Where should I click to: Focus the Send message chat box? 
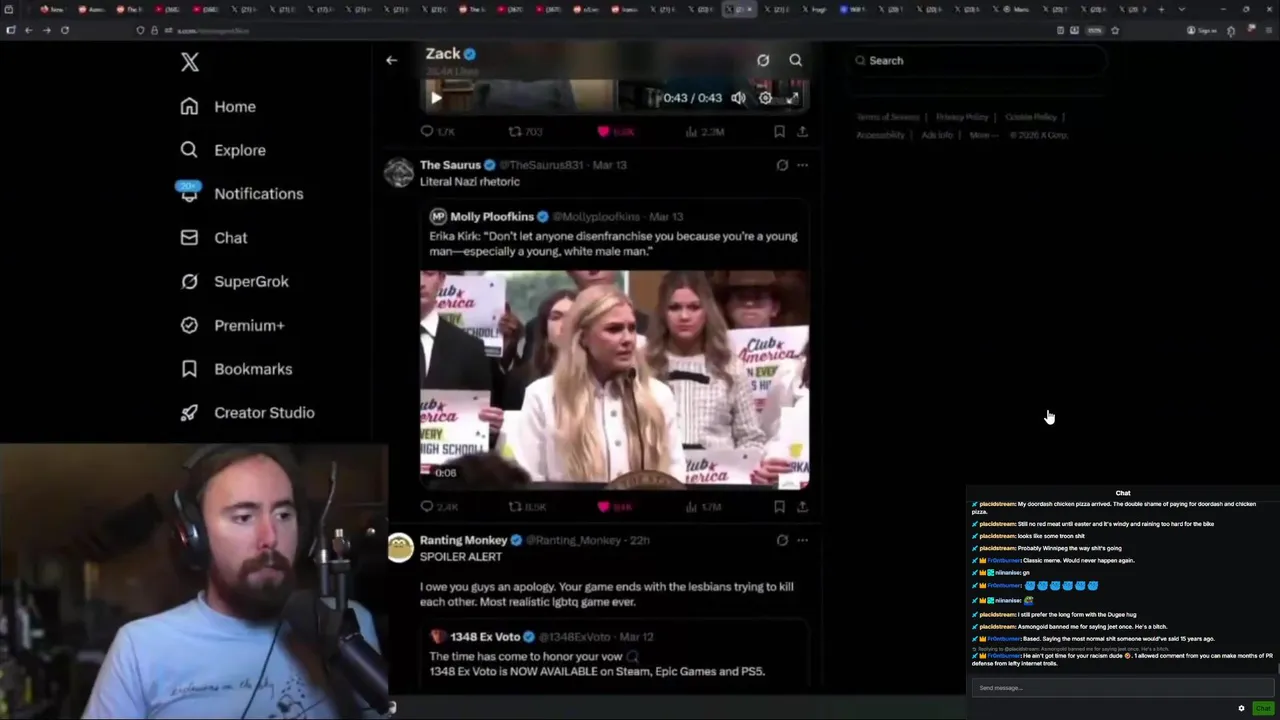tap(1122, 688)
